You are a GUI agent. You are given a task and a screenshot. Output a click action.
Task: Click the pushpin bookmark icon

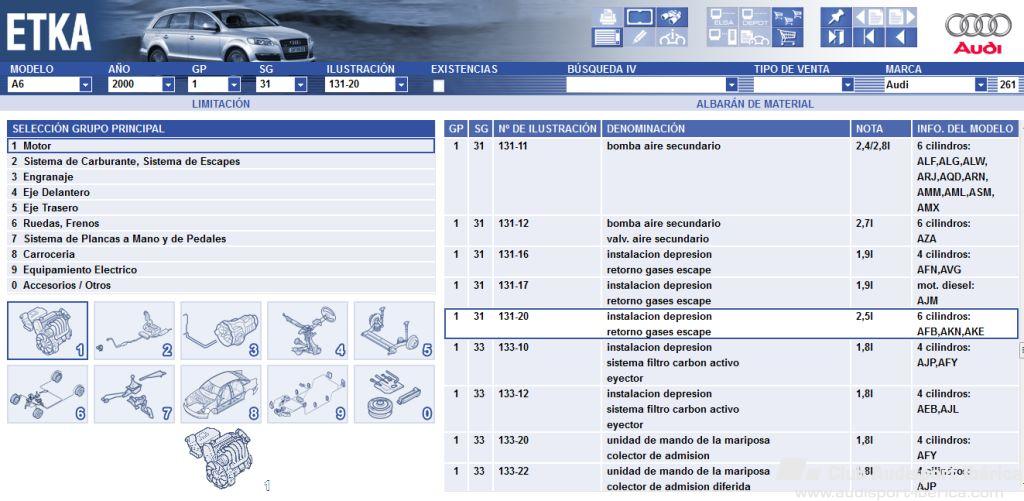pos(836,17)
